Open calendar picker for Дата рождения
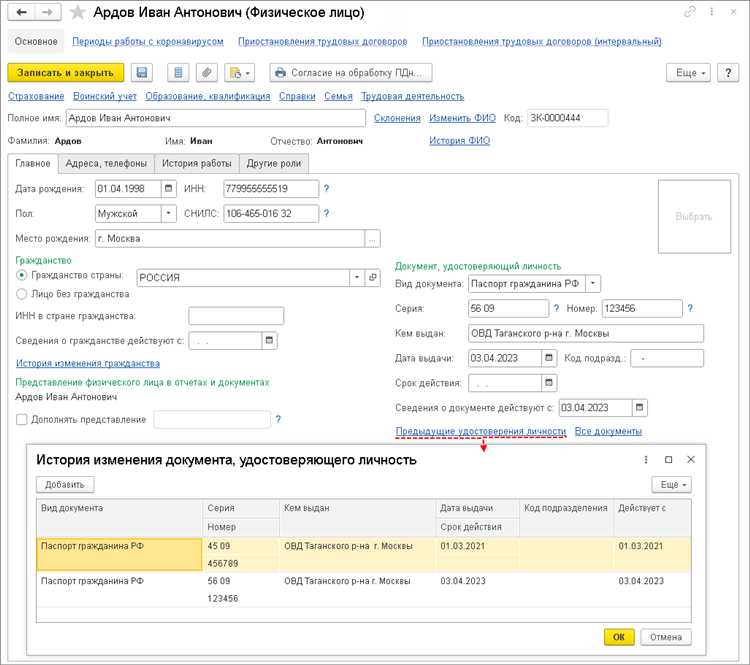 [168, 188]
